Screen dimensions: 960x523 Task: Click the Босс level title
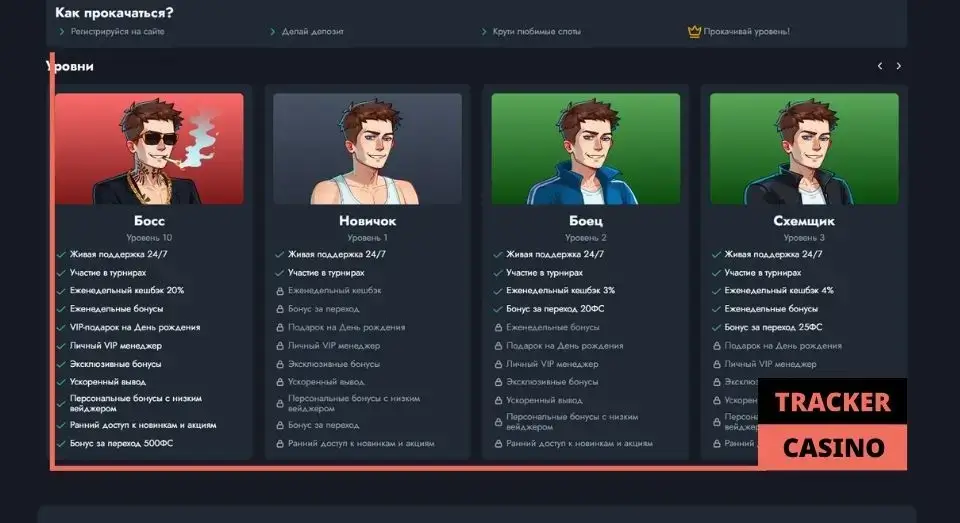pyautogui.click(x=149, y=221)
